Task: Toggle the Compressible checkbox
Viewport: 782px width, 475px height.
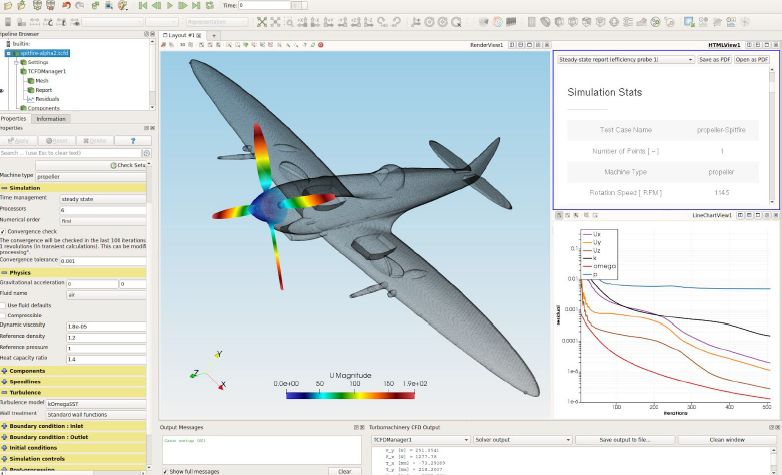Action: [3, 315]
